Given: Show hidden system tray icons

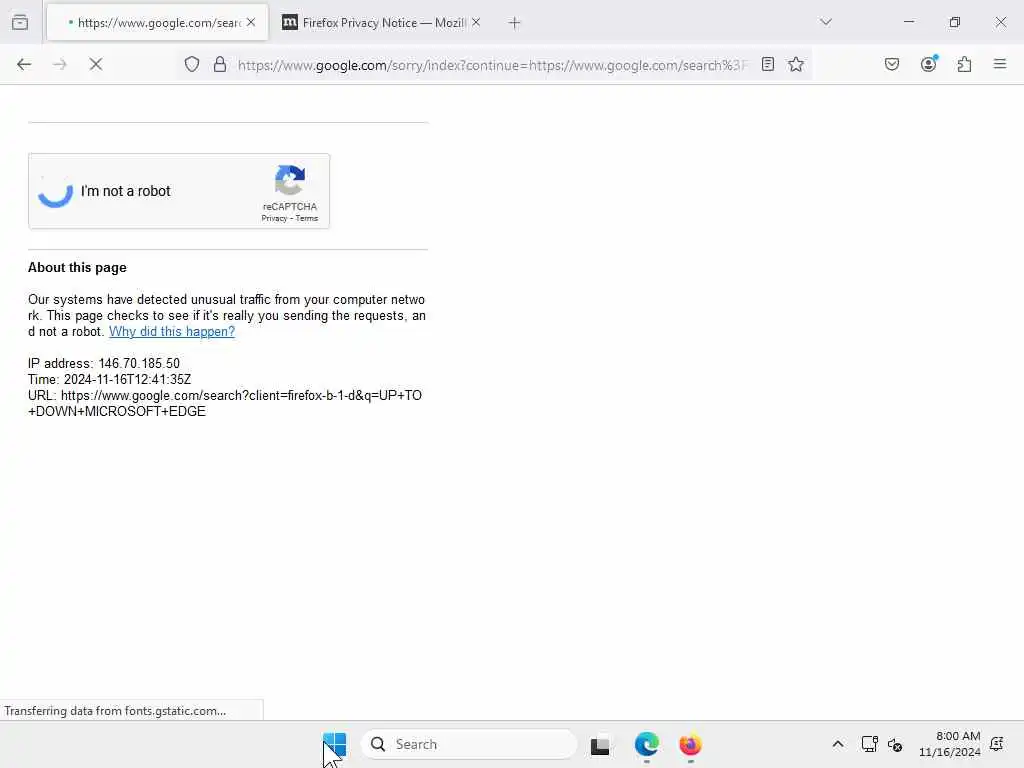Looking at the screenshot, I should 838,744.
